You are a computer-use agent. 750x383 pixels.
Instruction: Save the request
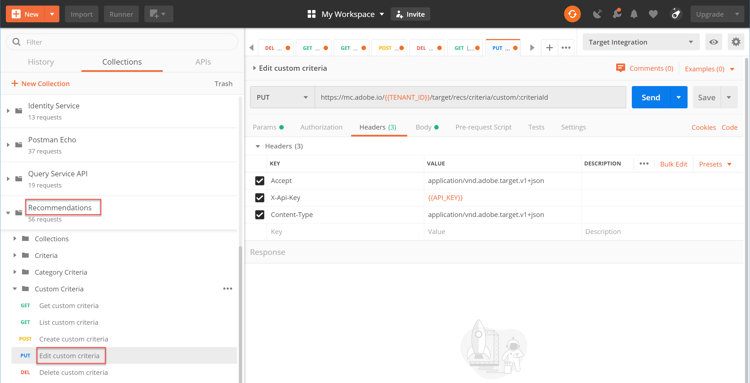(706, 97)
